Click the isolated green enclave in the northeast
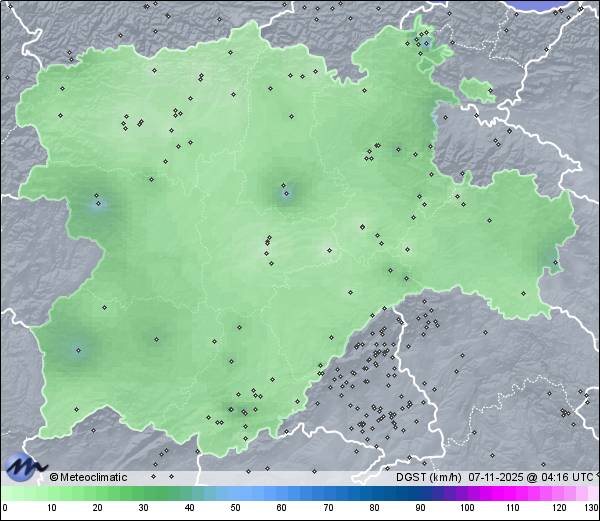This screenshot has height=521, width=600. (477, 91)
